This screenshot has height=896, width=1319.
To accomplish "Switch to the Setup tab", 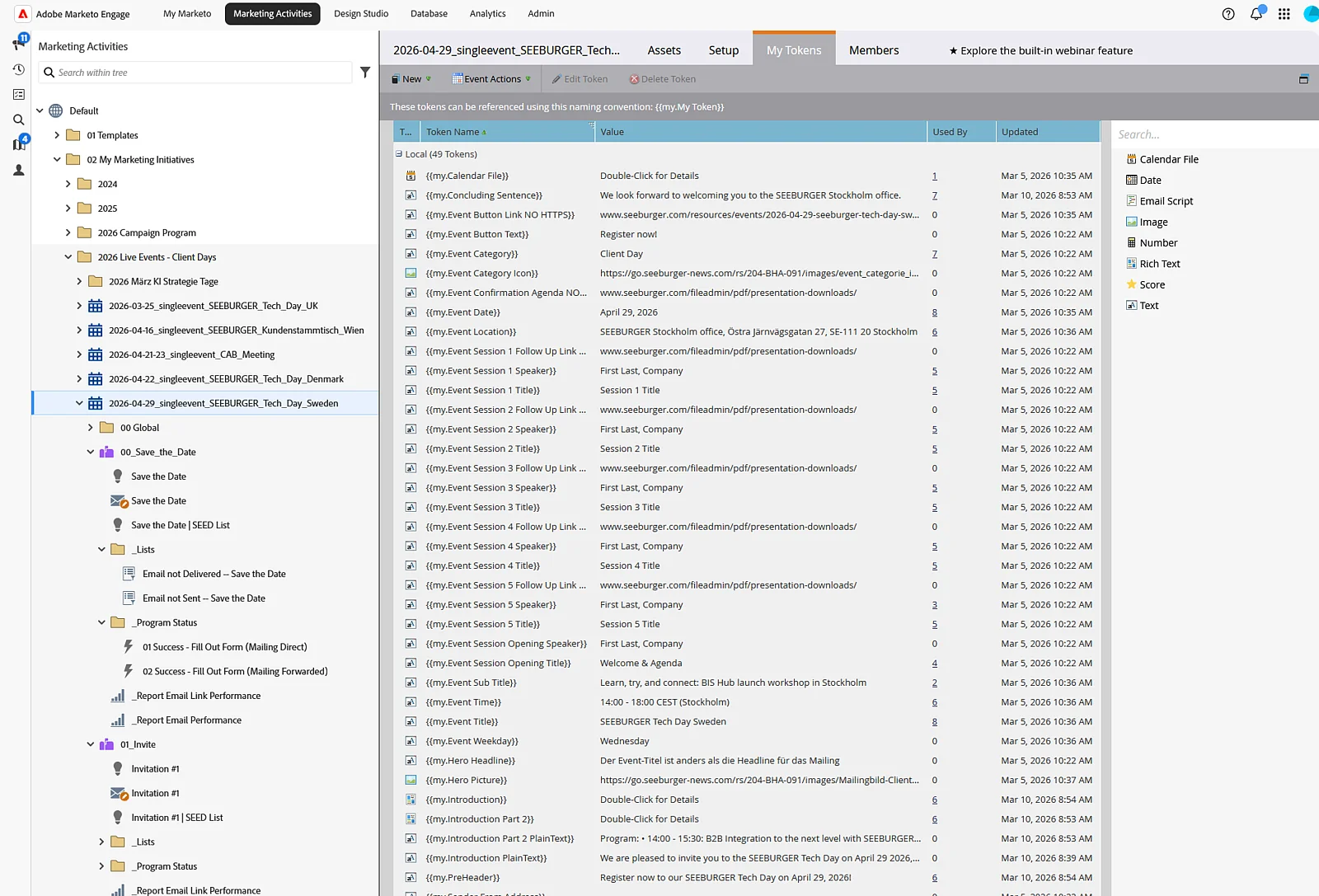I will tap(724, 50).
